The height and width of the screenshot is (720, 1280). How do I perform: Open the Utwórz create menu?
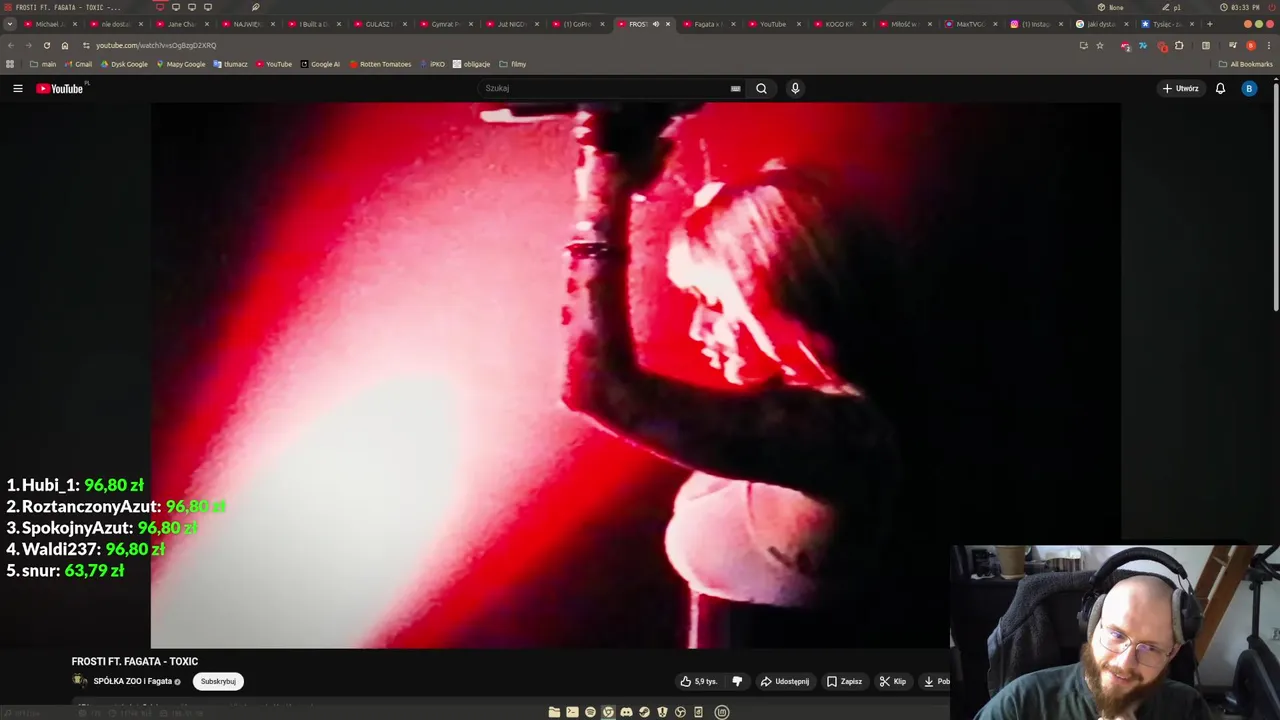[x=1180, y=89]
